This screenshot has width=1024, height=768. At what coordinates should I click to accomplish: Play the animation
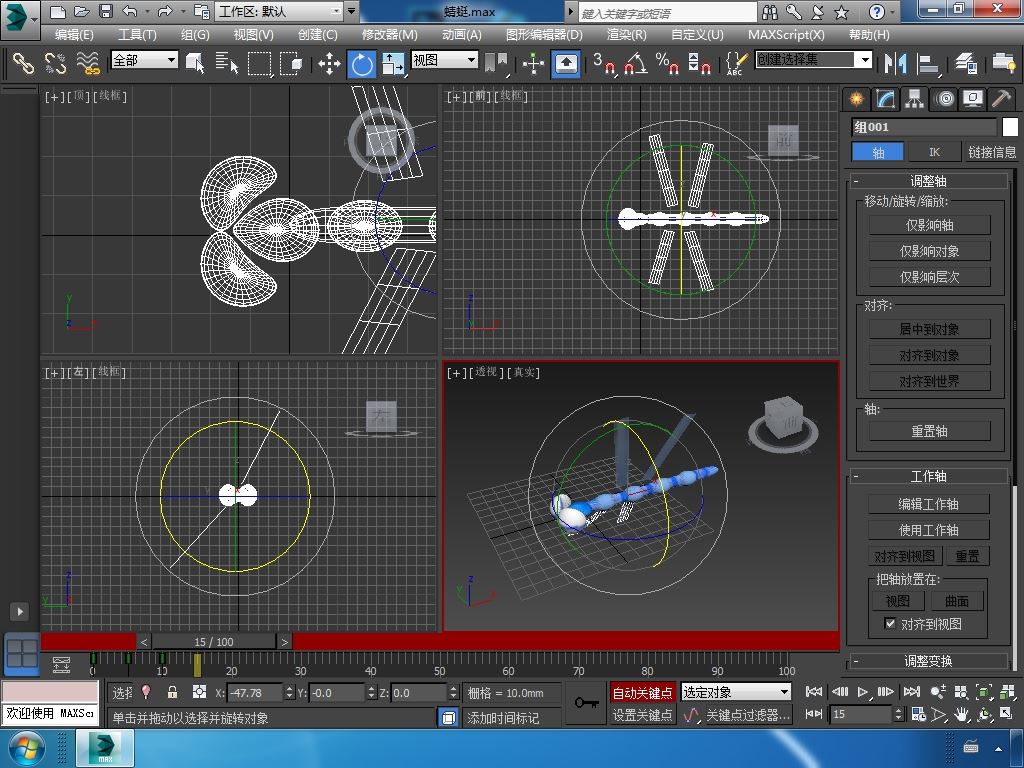coord(862,692)
